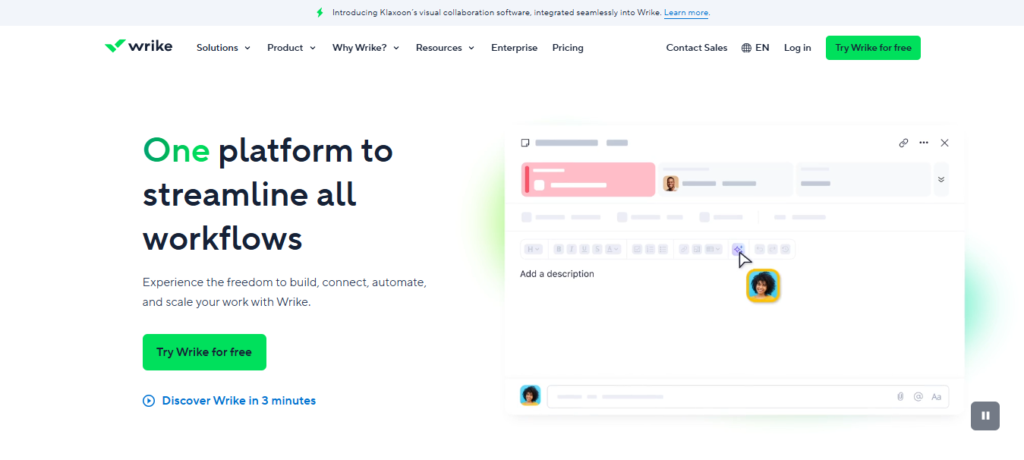Screen dimensions: 1024x460
Task: Click the redo icon in editor toolbar
Action: coord(773,249)
